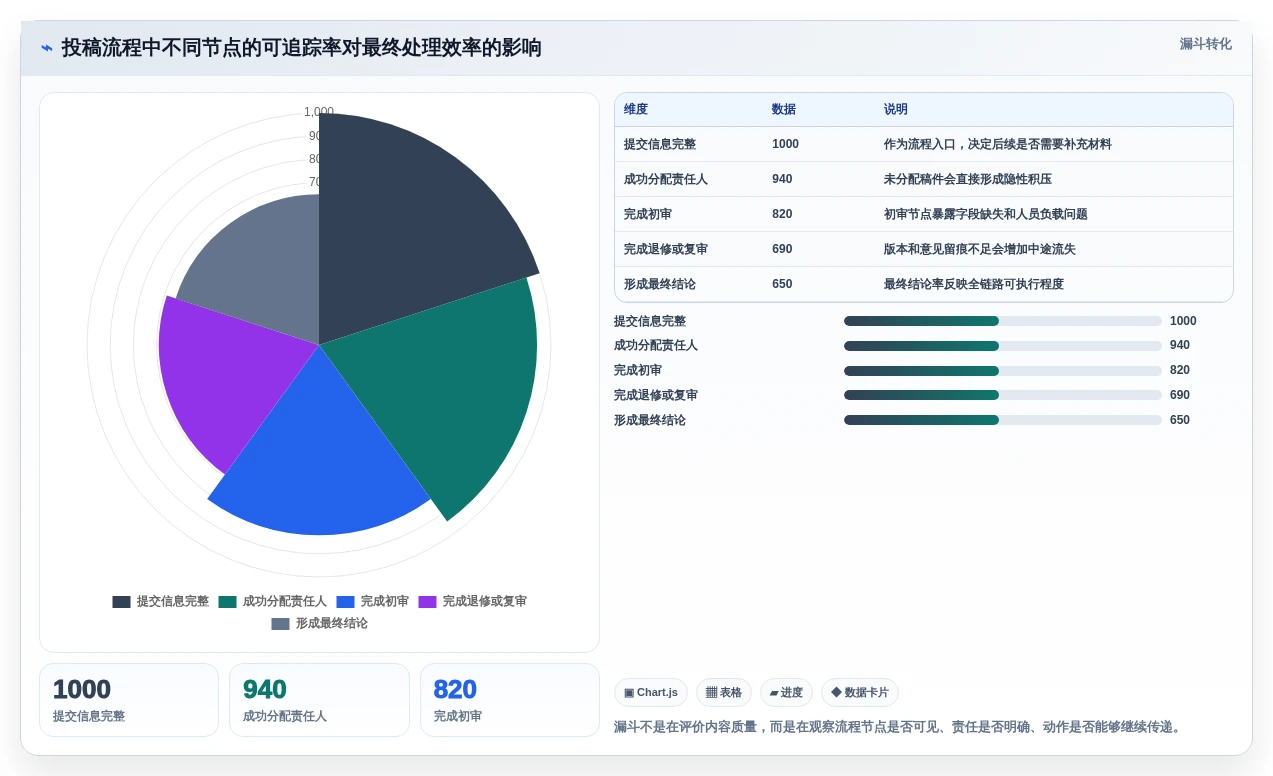
Task: Click description 作为流程入口，决定后续是否需要补充材料
Action: [998, 144]
